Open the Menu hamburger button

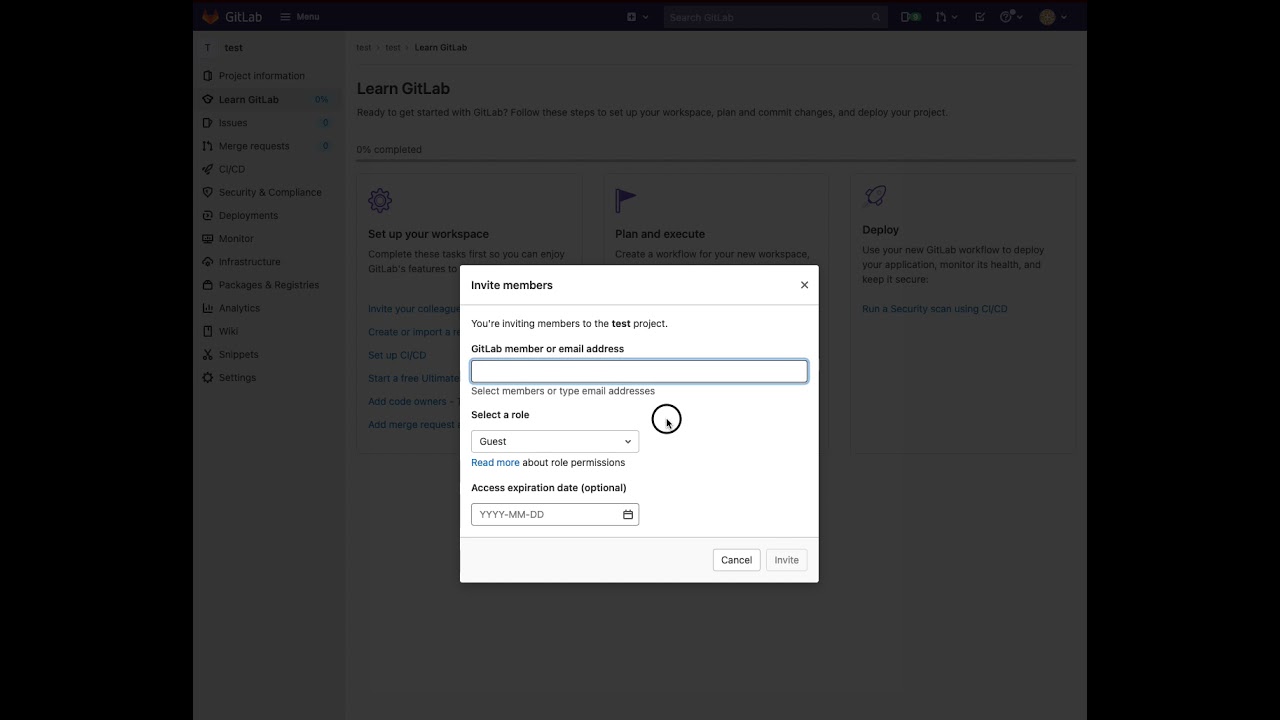click(x=300, y=17)
